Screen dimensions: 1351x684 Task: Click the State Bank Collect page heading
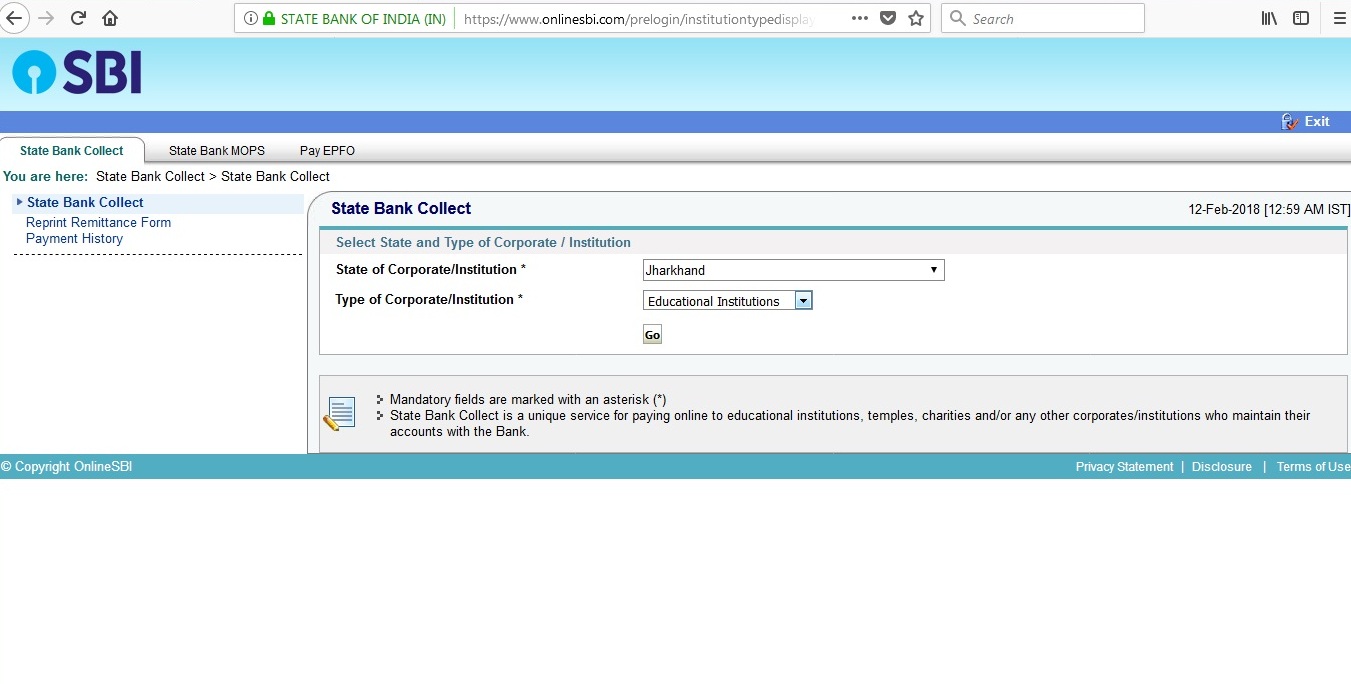[401, 209]
